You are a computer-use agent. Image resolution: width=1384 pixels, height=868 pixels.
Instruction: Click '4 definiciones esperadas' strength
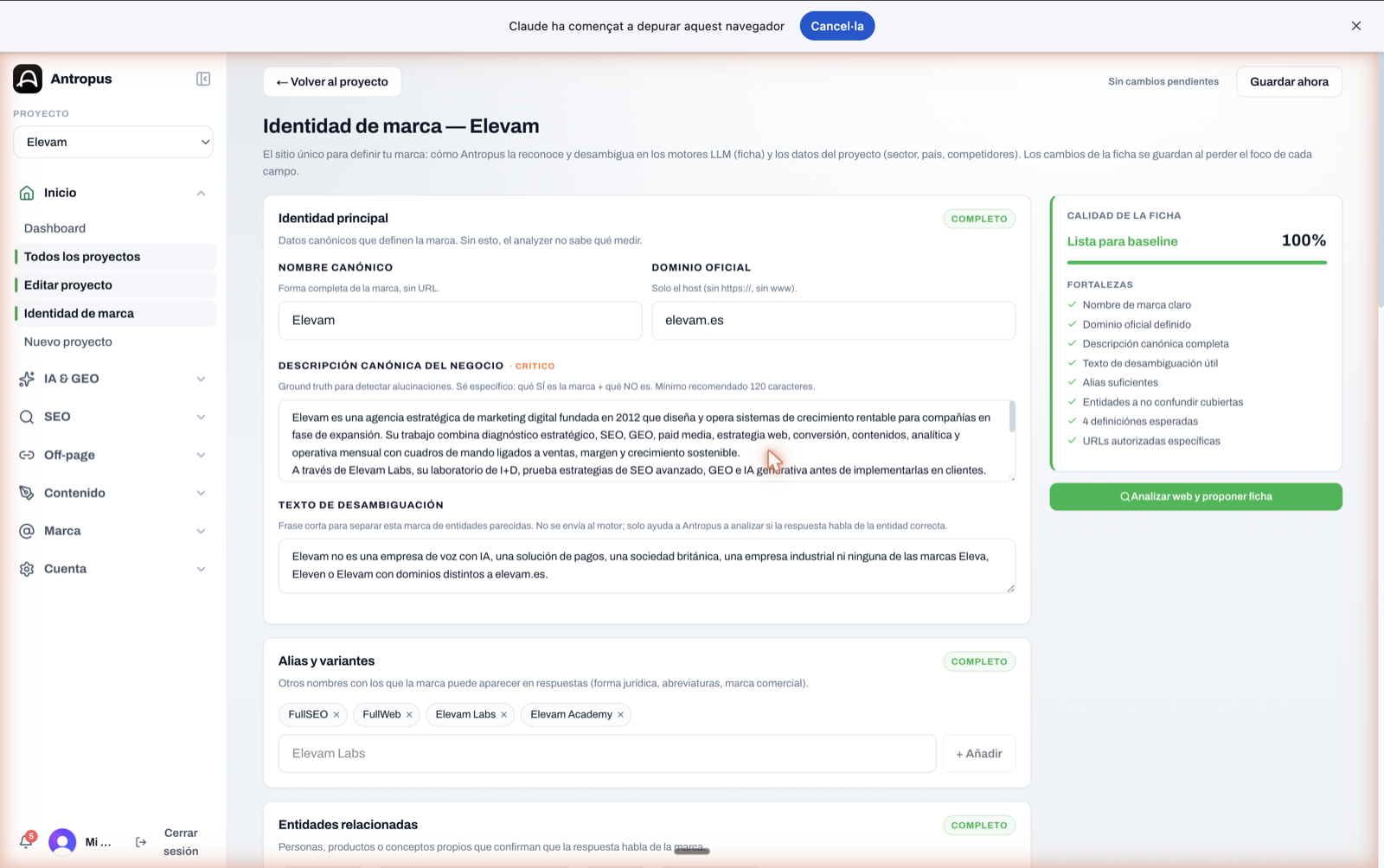[x=1140, y=422]
